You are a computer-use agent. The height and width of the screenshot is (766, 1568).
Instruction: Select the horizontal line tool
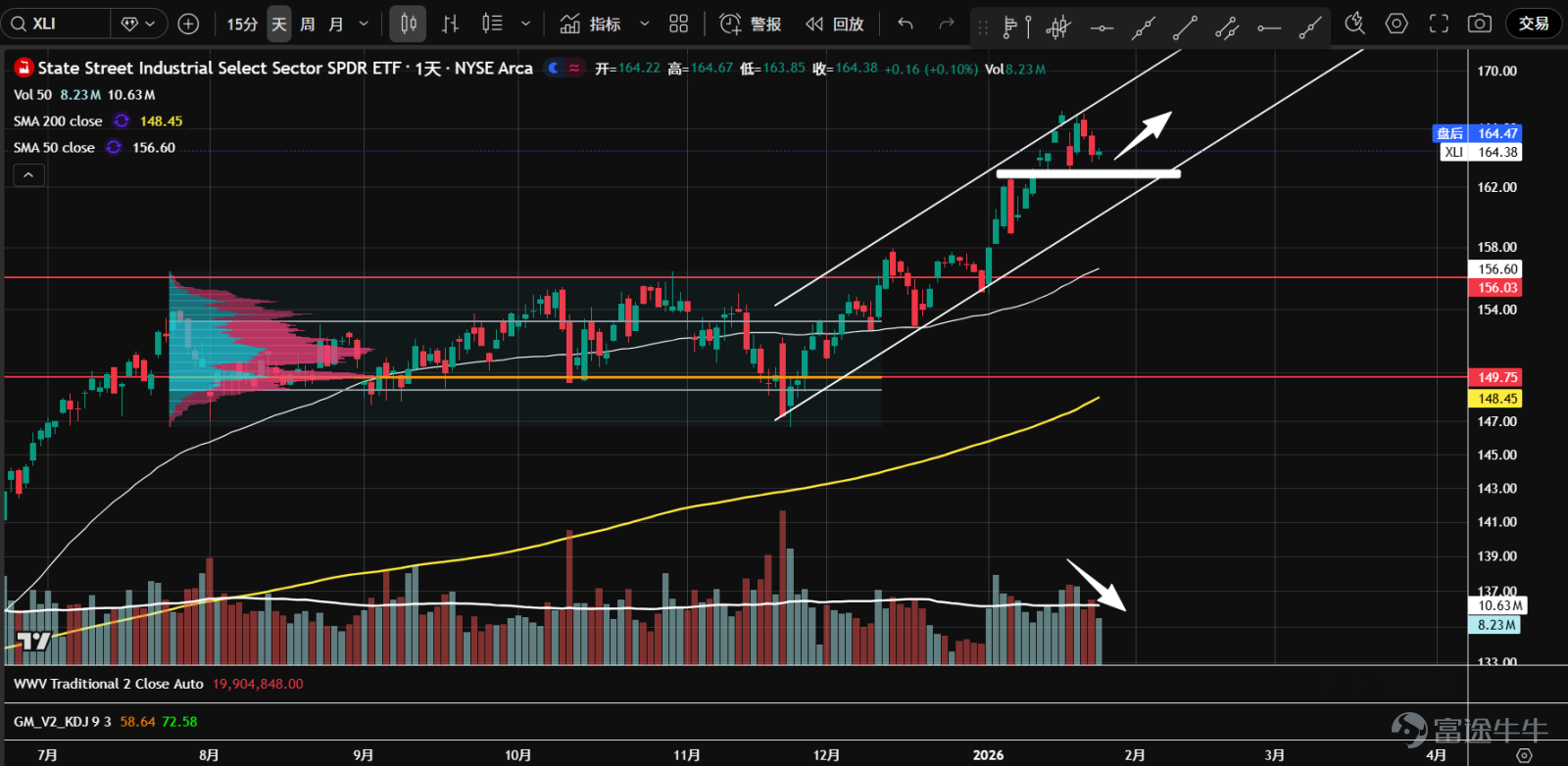click(1102, 27)
